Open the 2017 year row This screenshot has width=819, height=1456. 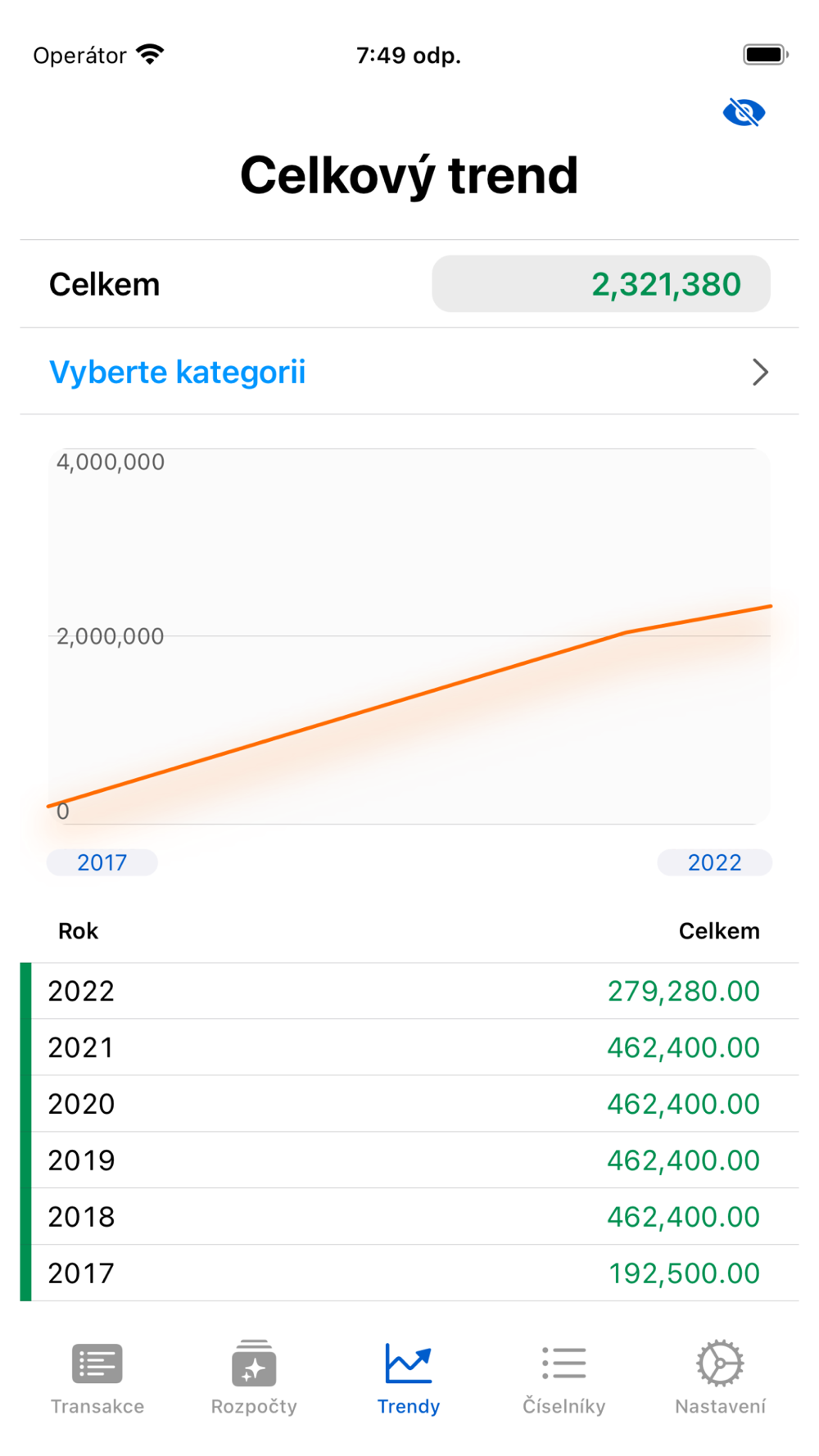tap(409, 1273)
